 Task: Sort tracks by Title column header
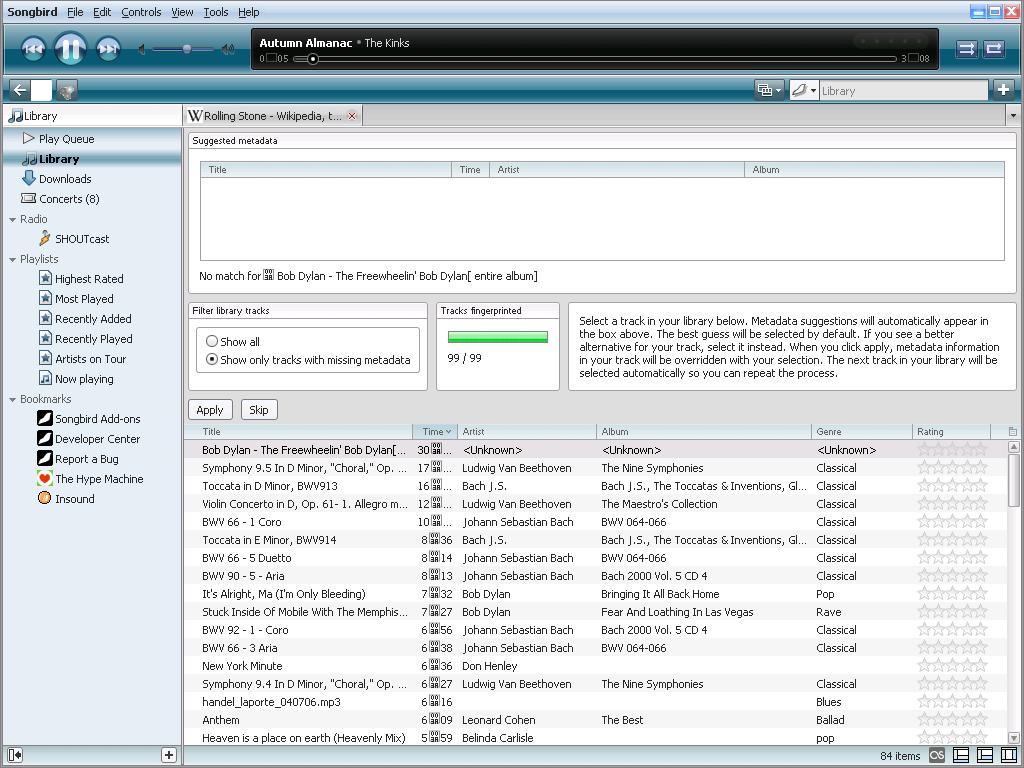pos(298,431)
